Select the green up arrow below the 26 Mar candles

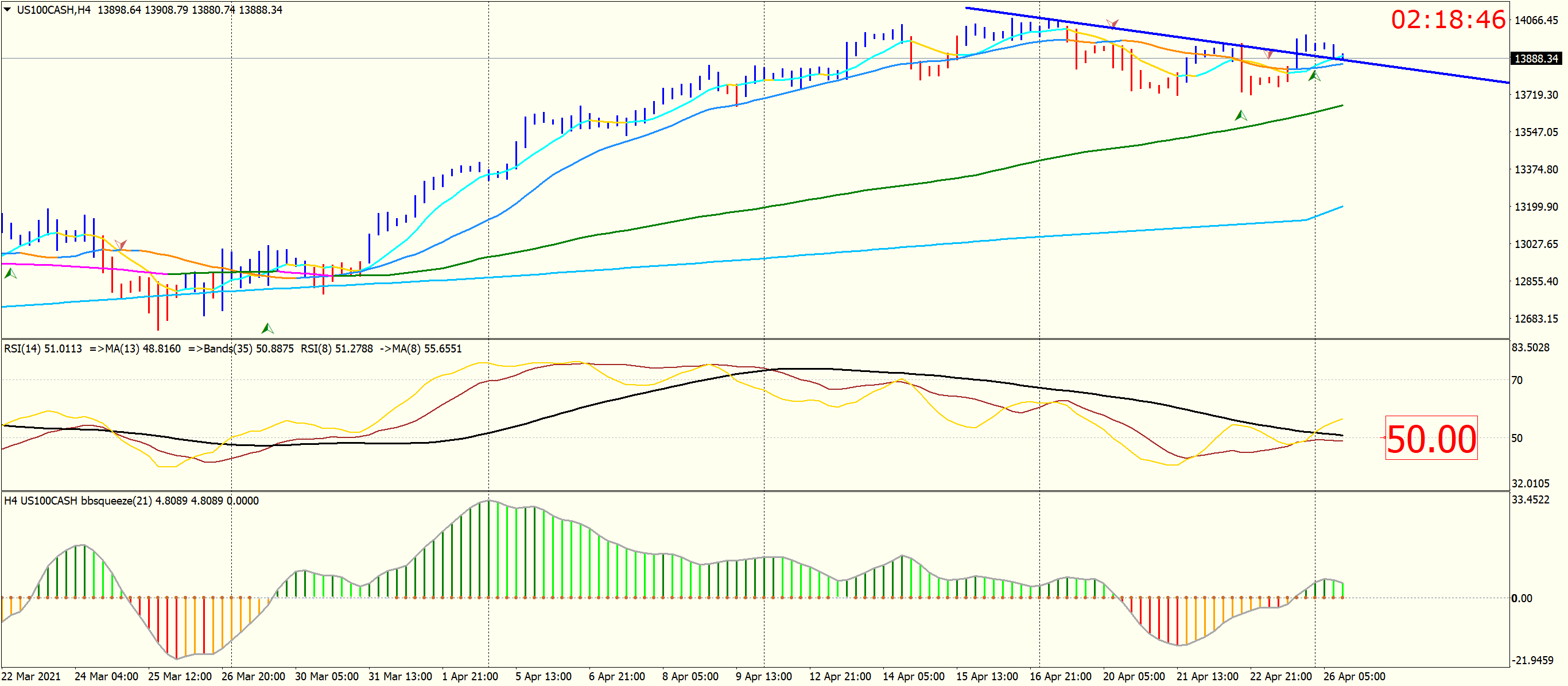(267, 329)
